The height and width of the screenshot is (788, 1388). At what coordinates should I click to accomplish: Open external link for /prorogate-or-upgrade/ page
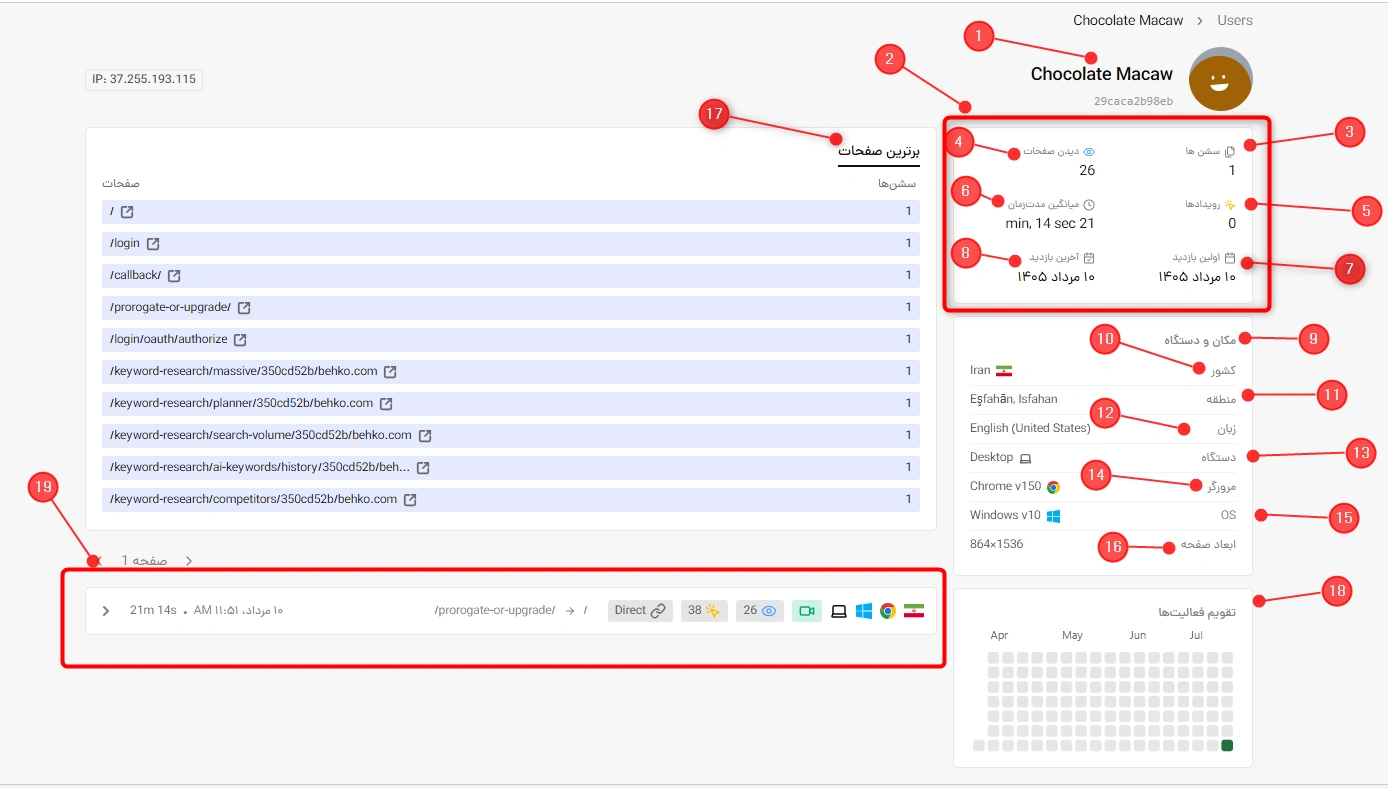(244, 308)
